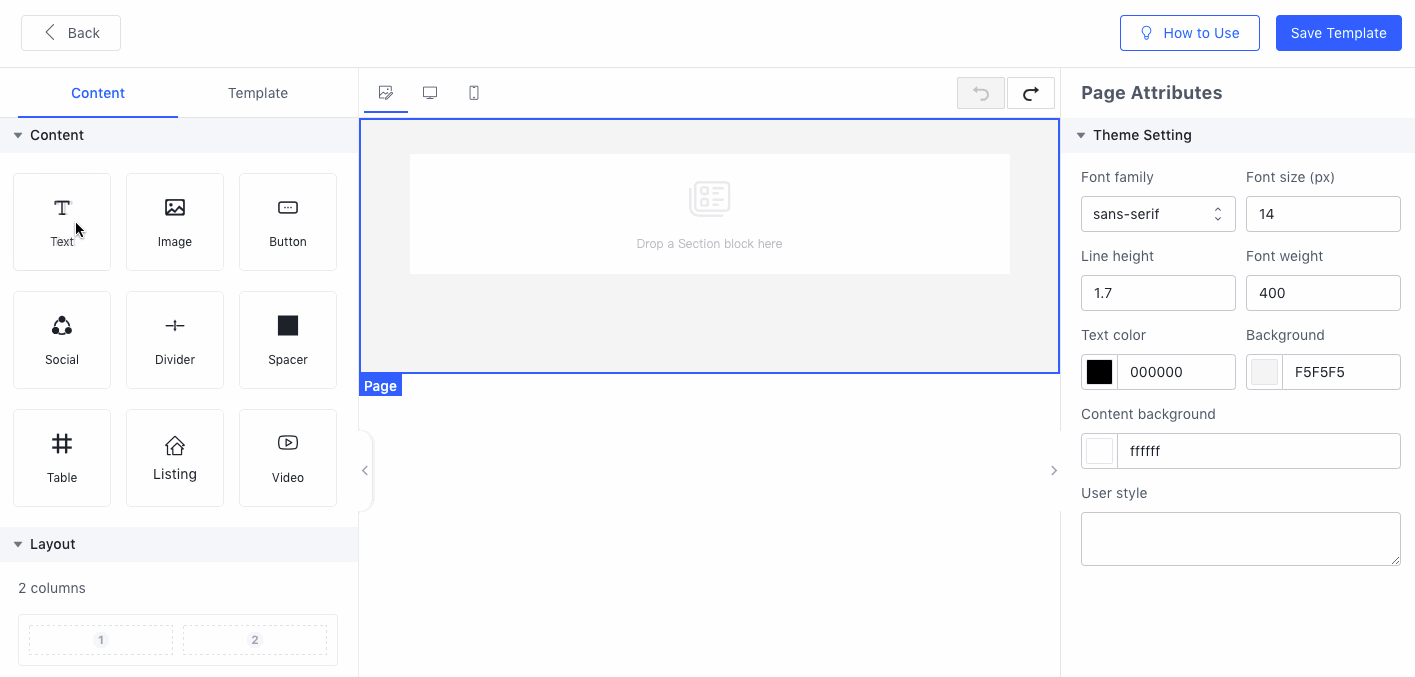Collapse the Layout section
The height and width of the screenshot is (677, 1415).
point(18,544)
